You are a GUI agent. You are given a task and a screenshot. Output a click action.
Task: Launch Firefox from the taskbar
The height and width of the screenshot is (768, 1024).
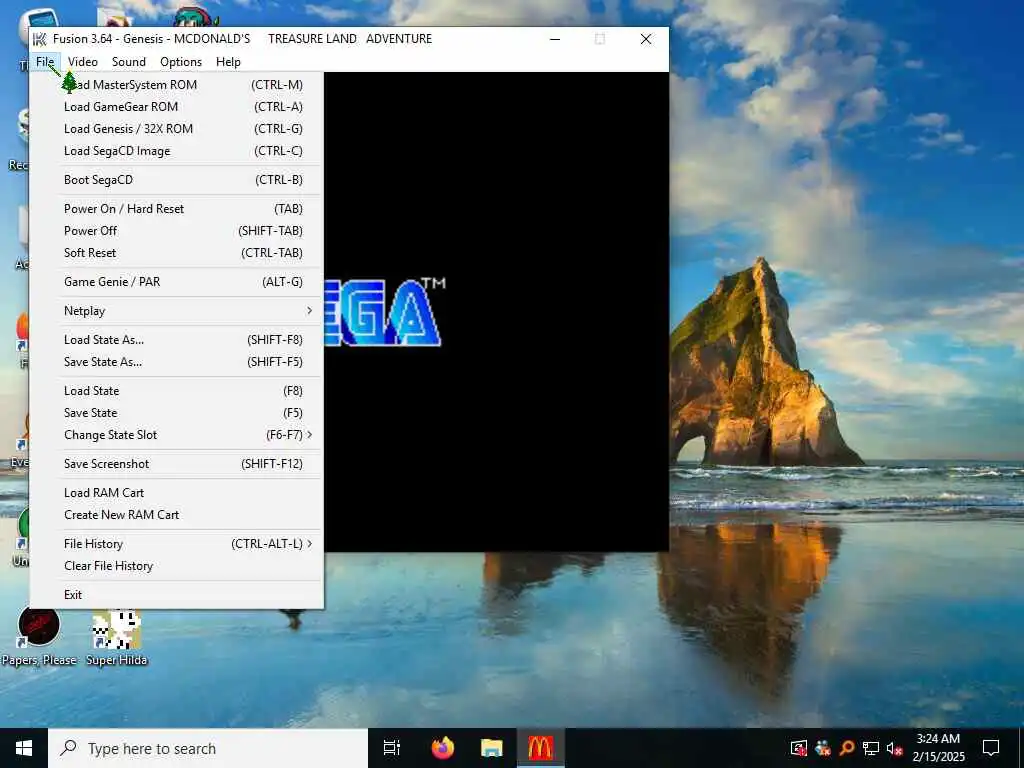(x=443, y=748)
